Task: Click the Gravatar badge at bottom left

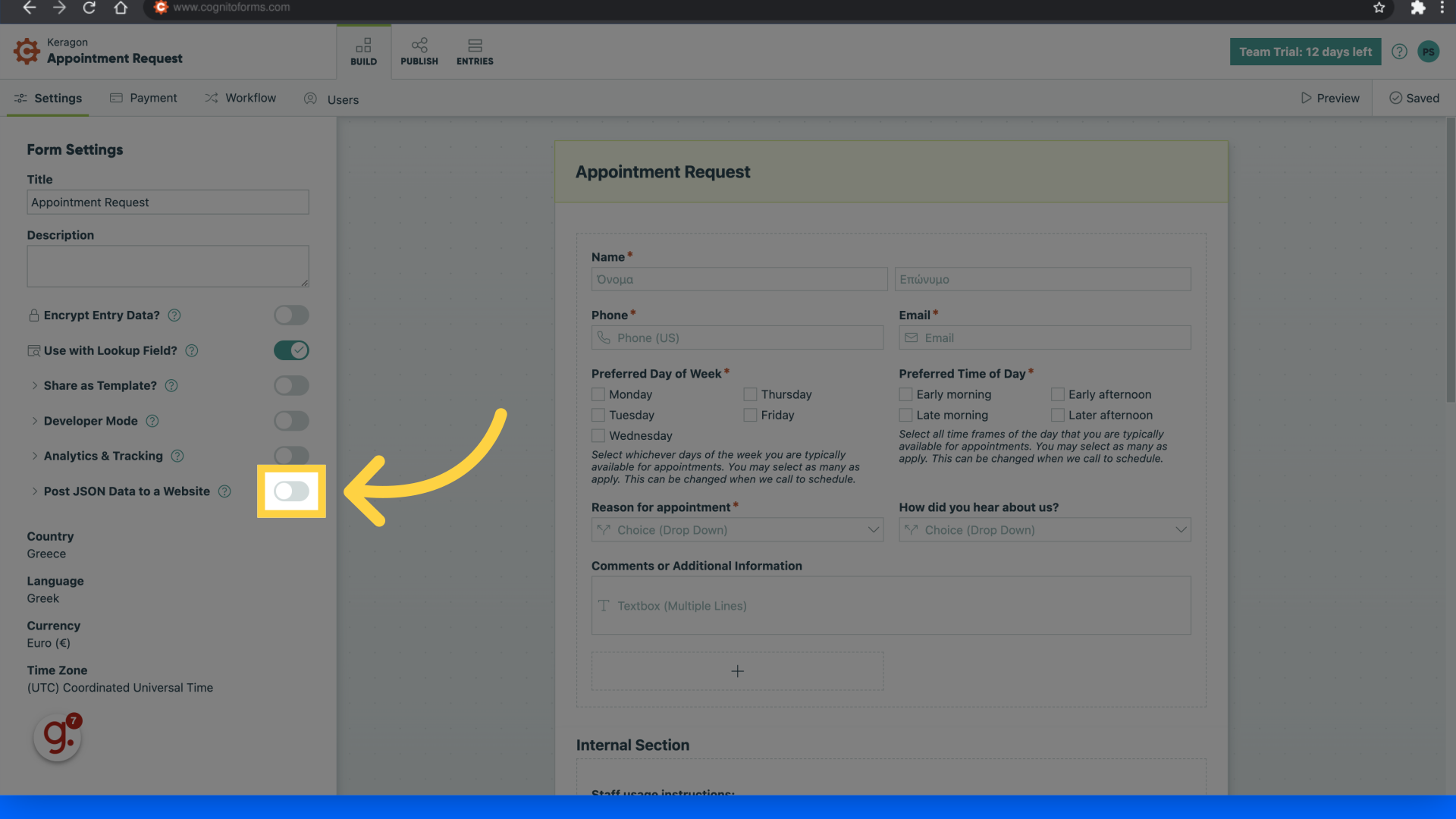Action: click(x=57, y=736)
